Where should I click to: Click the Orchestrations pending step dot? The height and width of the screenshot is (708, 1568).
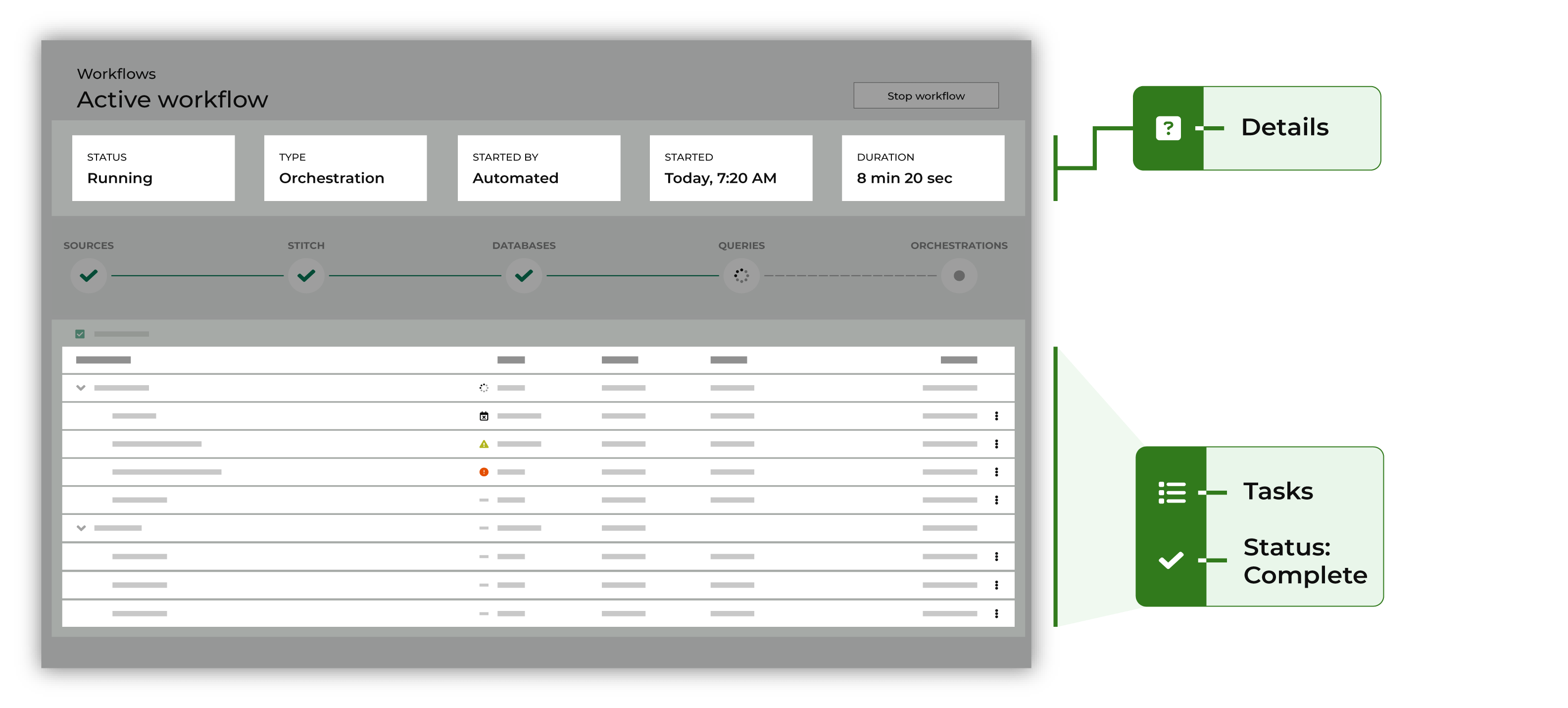[x=959, y=276]
